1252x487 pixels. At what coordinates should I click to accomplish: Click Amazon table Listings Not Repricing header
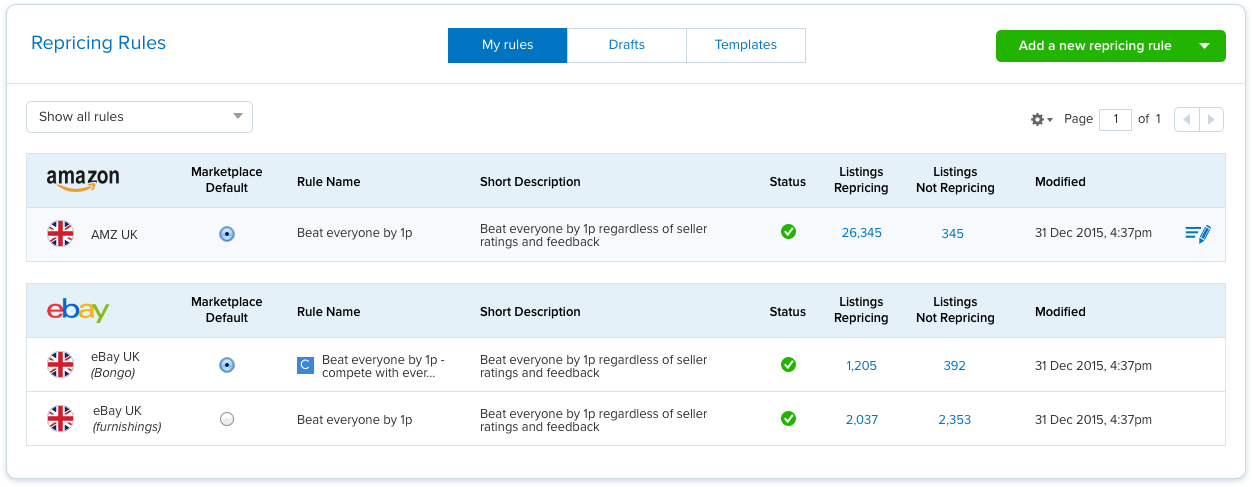click(x=955, y=180)
